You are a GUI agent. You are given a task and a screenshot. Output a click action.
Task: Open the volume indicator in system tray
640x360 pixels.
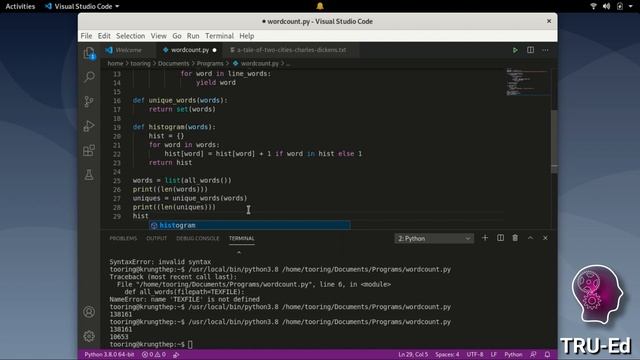click(x=607, y=6)
